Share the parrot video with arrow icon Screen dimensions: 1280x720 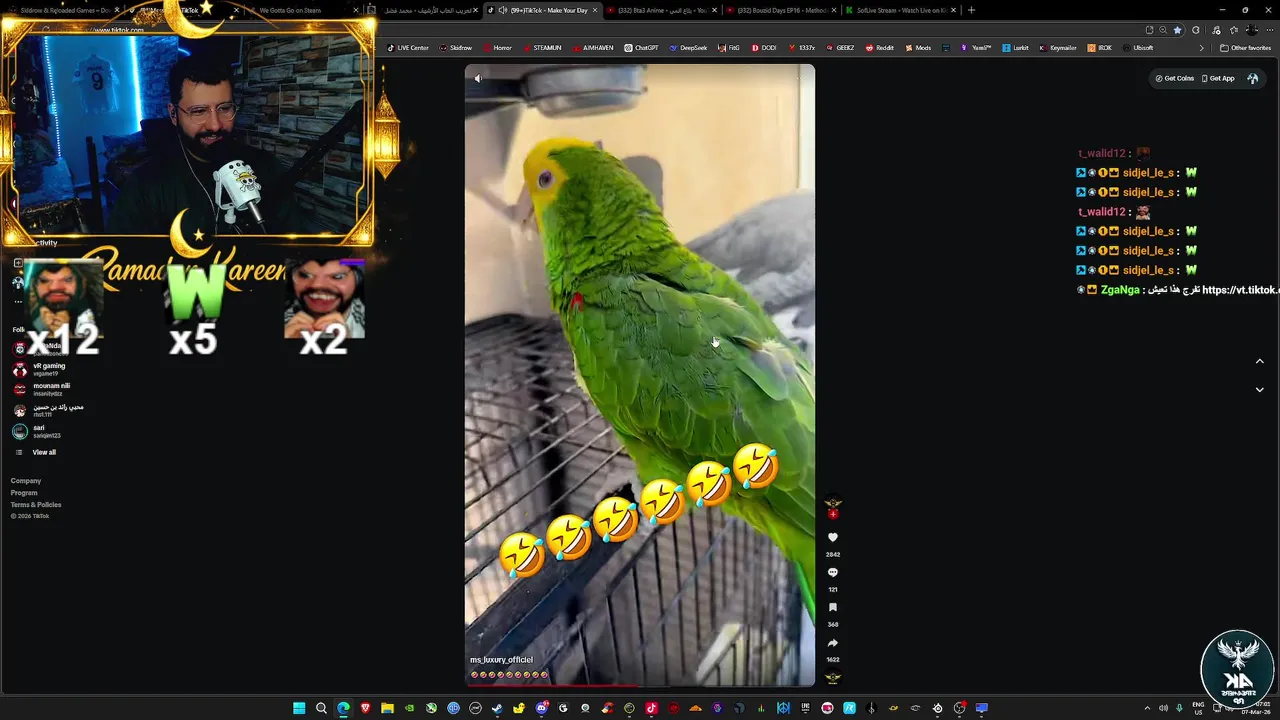click(833, 643)
